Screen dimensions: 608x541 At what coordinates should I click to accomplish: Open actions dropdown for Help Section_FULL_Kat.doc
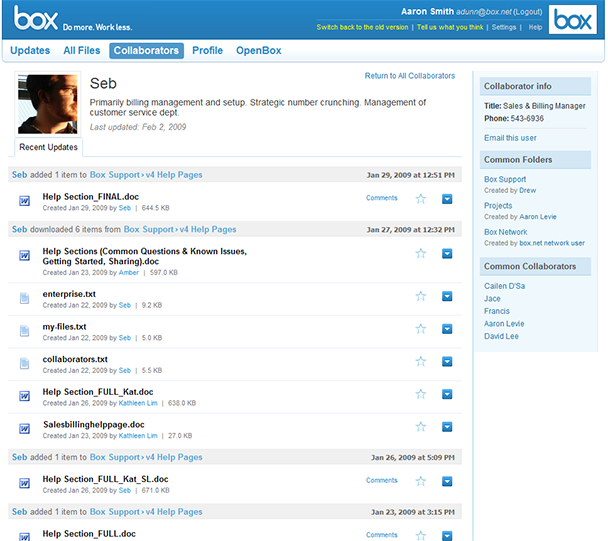pos(447,394)
